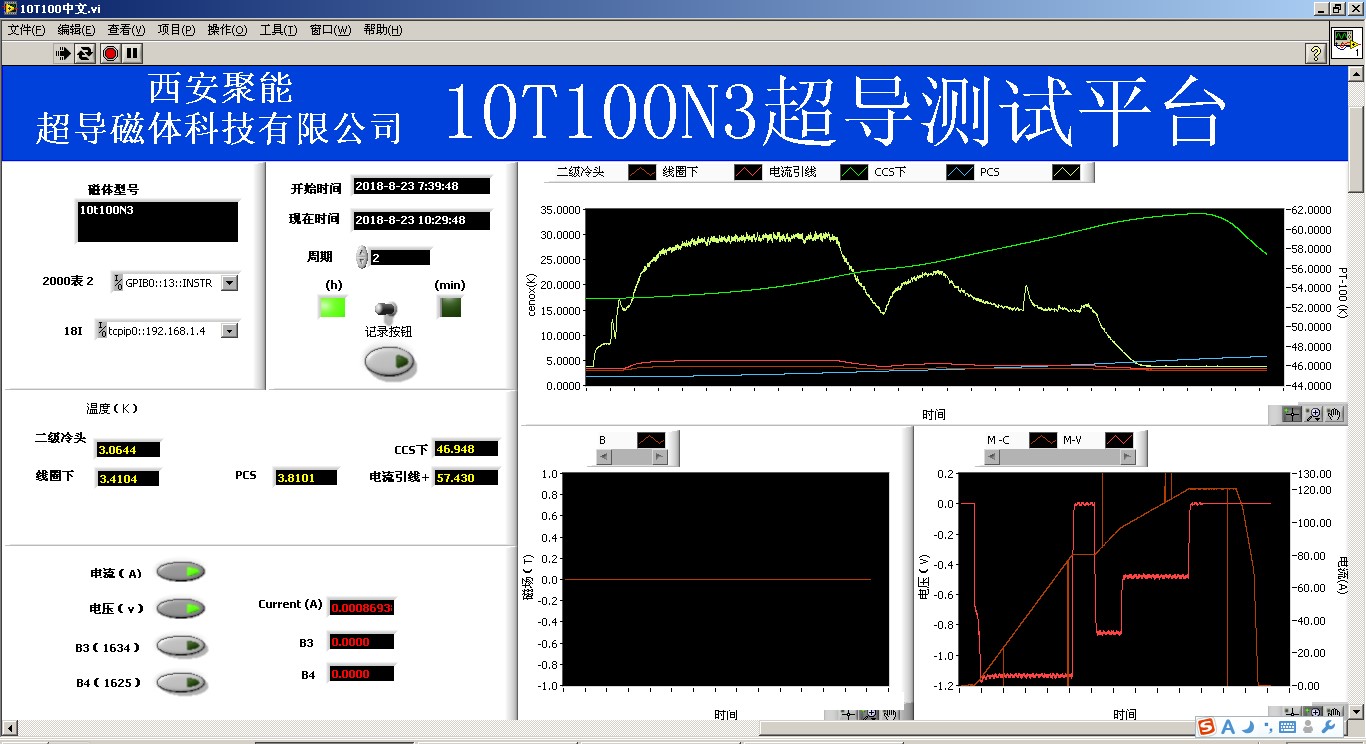The image size is (1366, 744).
Task: Flip the (h)/(min) toggle switch
Action: click(385, 309)
